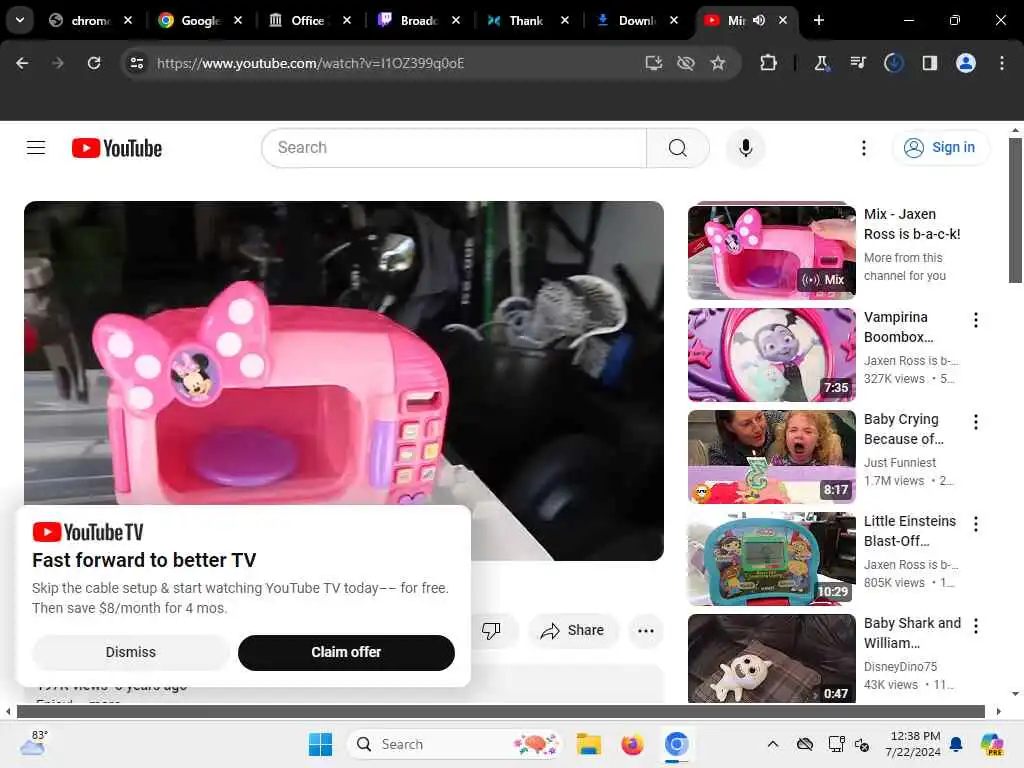Open the YouTube hamburger guide menu

pos(36,148)
